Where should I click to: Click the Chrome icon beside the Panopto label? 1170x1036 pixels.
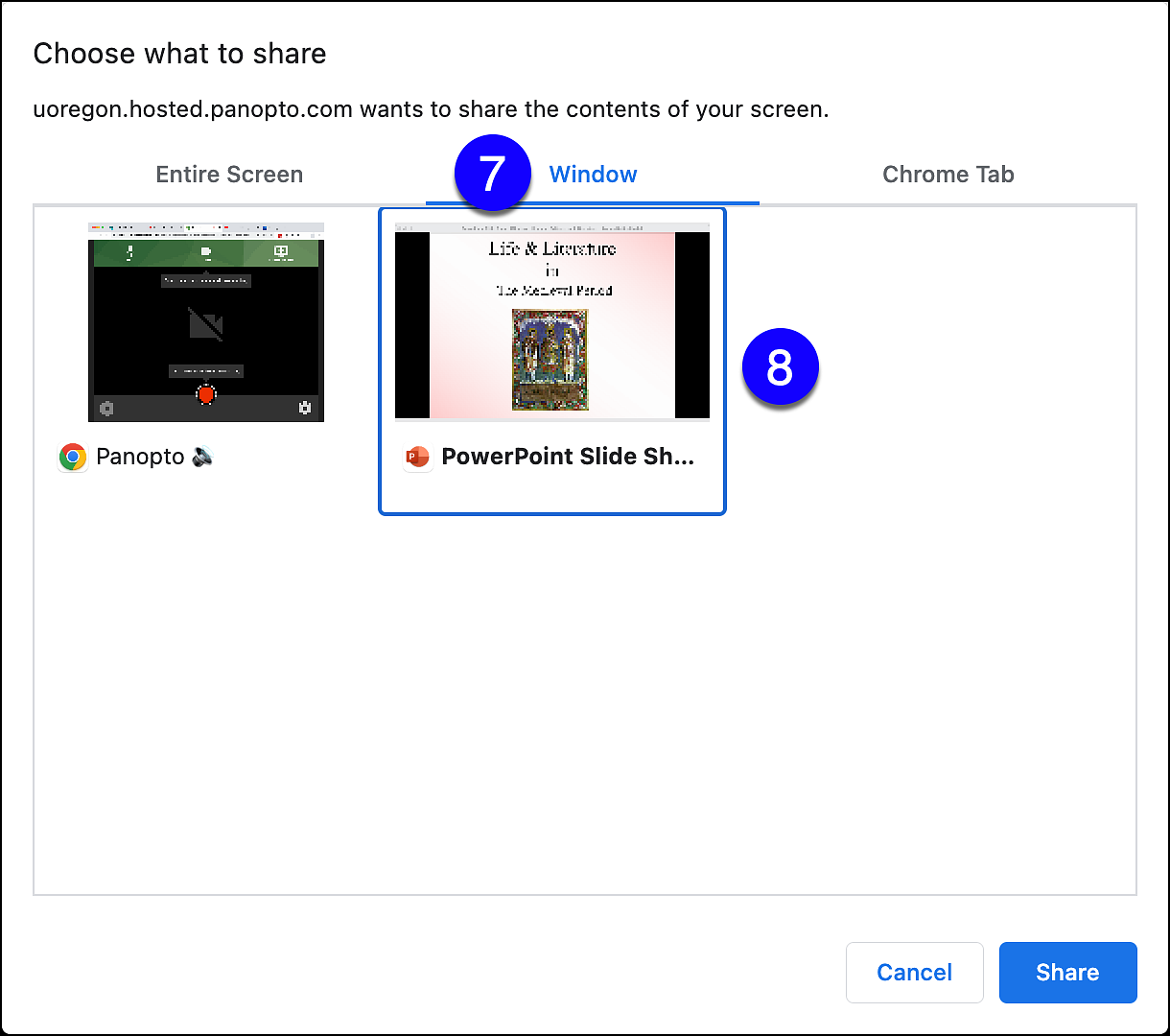pyautogui.click(x=72, y=457)
